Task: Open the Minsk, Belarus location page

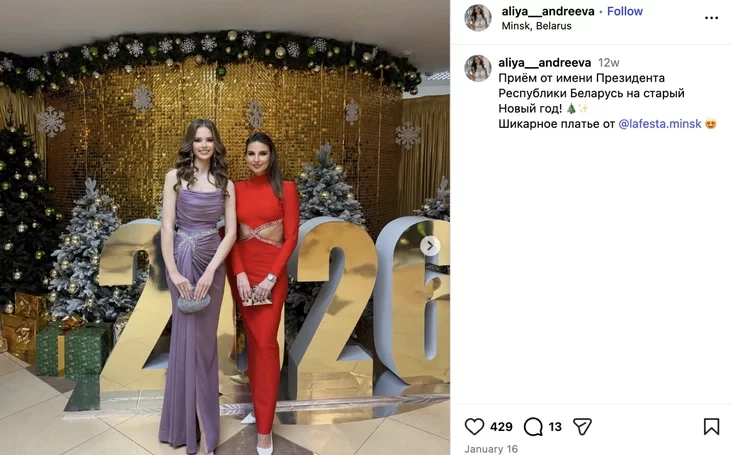Action: [x=536, y=26]
